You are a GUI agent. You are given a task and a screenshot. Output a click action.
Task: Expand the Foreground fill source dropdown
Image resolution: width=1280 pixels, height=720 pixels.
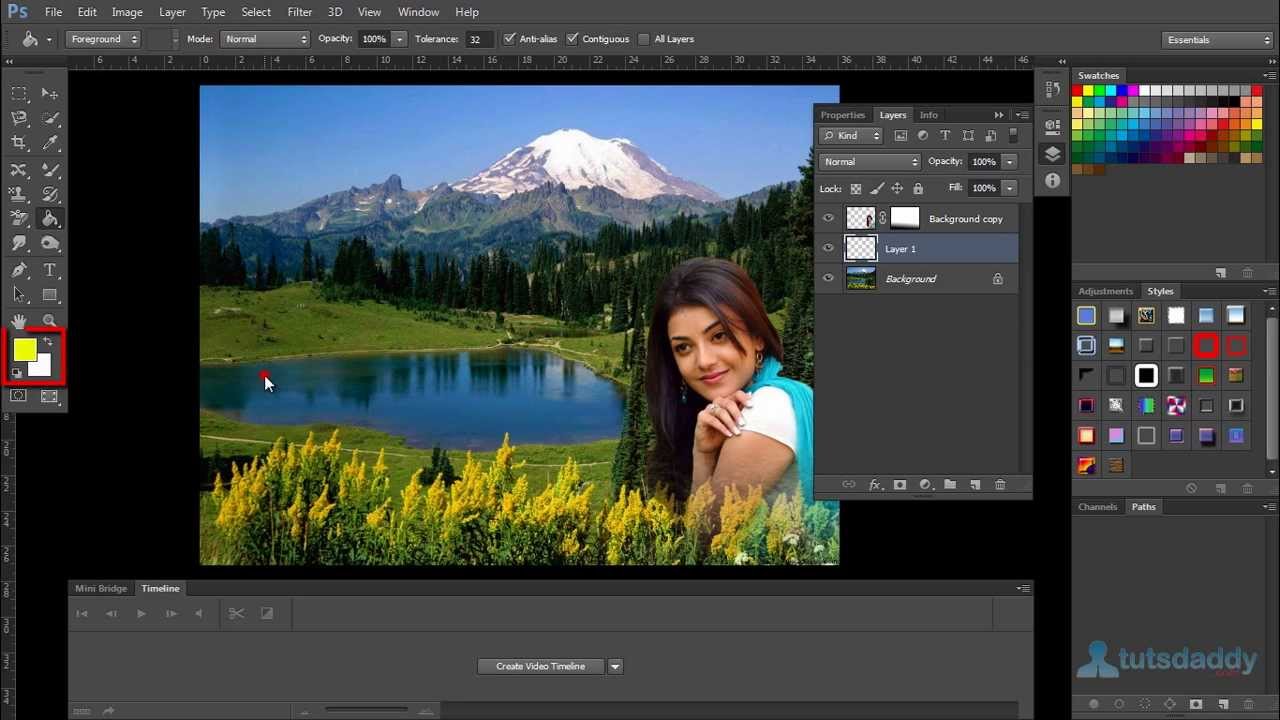click(x=104, y=39)
